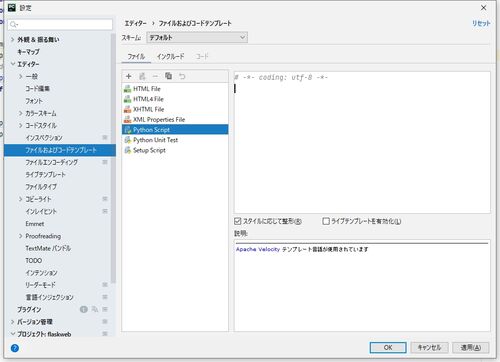The width and height of the screenshot is (500, 362).
Task: Close the 設定 dialog window
Action: click(x=483, y=7)
